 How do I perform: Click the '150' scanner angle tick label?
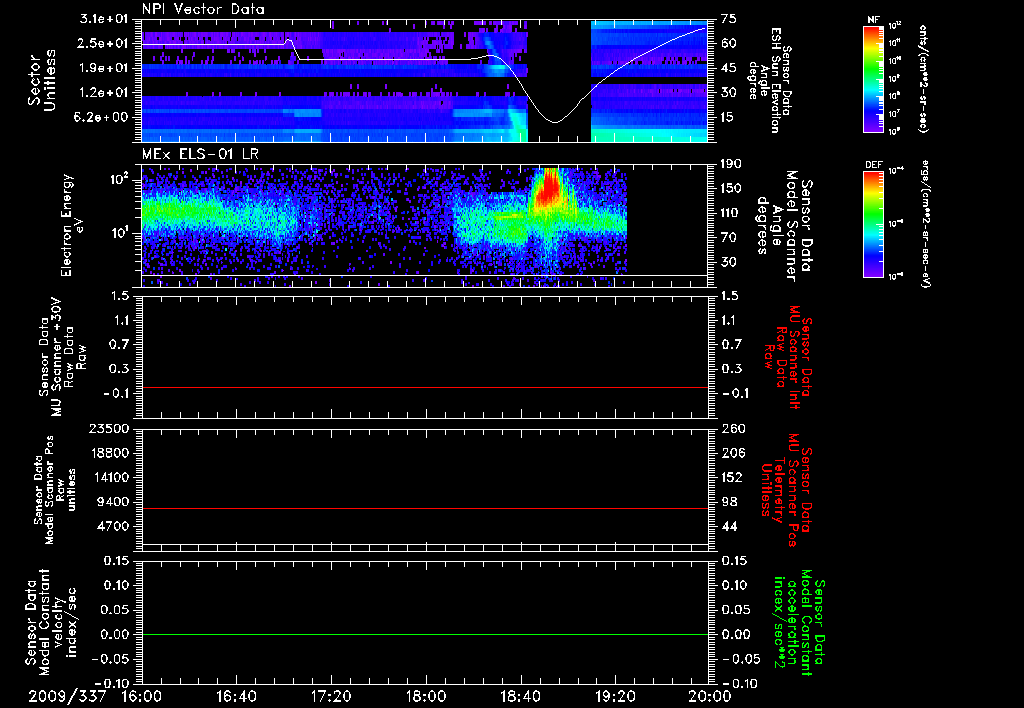click(732, 188)
